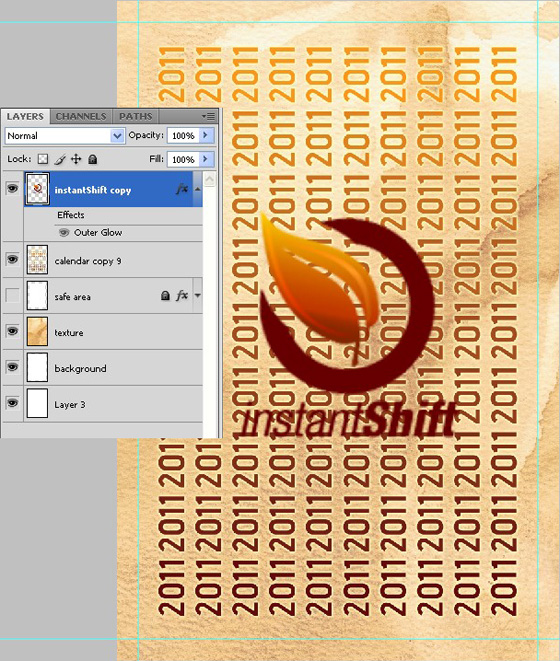Click lock position move icon

[76, 159]
